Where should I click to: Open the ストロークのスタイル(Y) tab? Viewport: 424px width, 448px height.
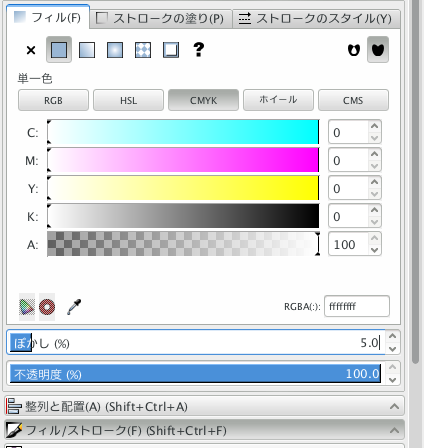[x=316, y=19]
